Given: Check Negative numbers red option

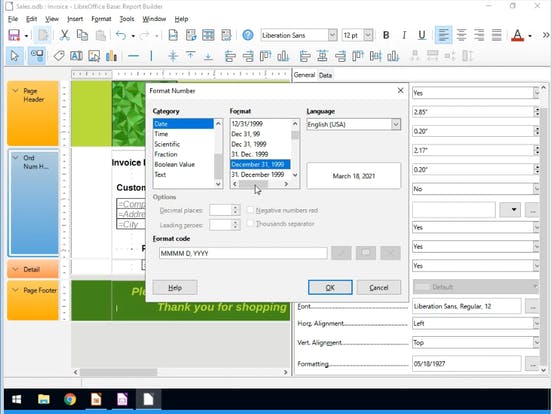Looking at the screenshot, I should (250, 210).
